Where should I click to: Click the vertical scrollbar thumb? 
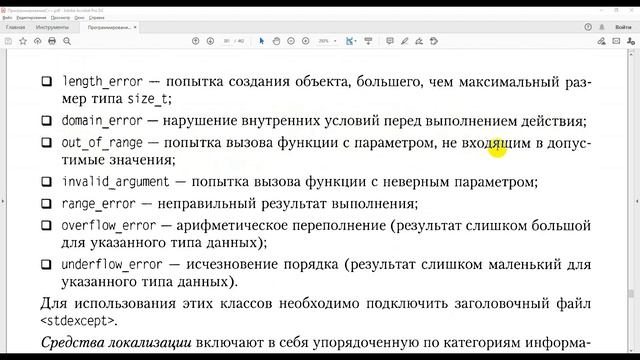[x=631, y=293]
